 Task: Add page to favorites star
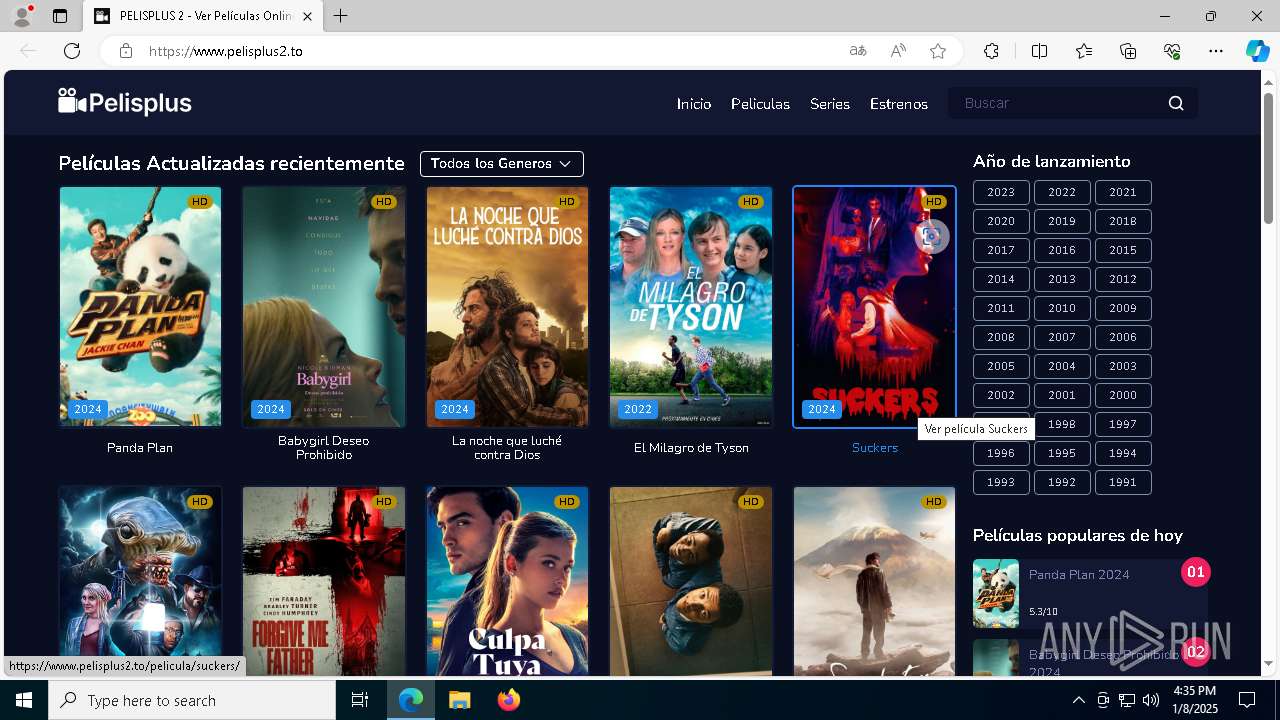coord(938,51)
